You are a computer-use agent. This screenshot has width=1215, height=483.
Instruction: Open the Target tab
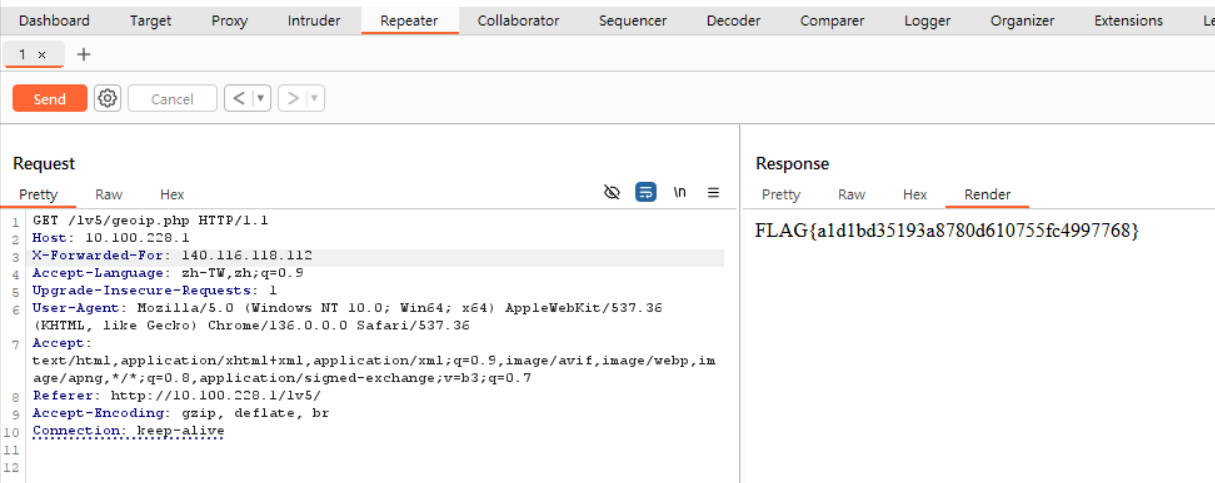tap(150, 20)
